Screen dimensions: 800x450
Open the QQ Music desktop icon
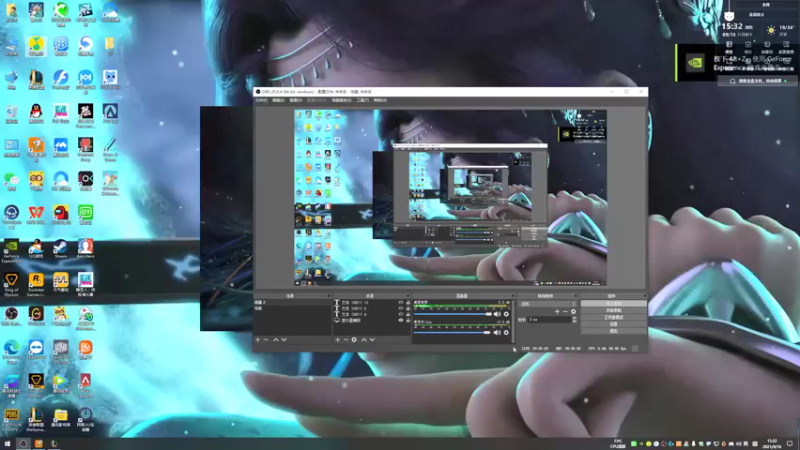coord(36,47)
